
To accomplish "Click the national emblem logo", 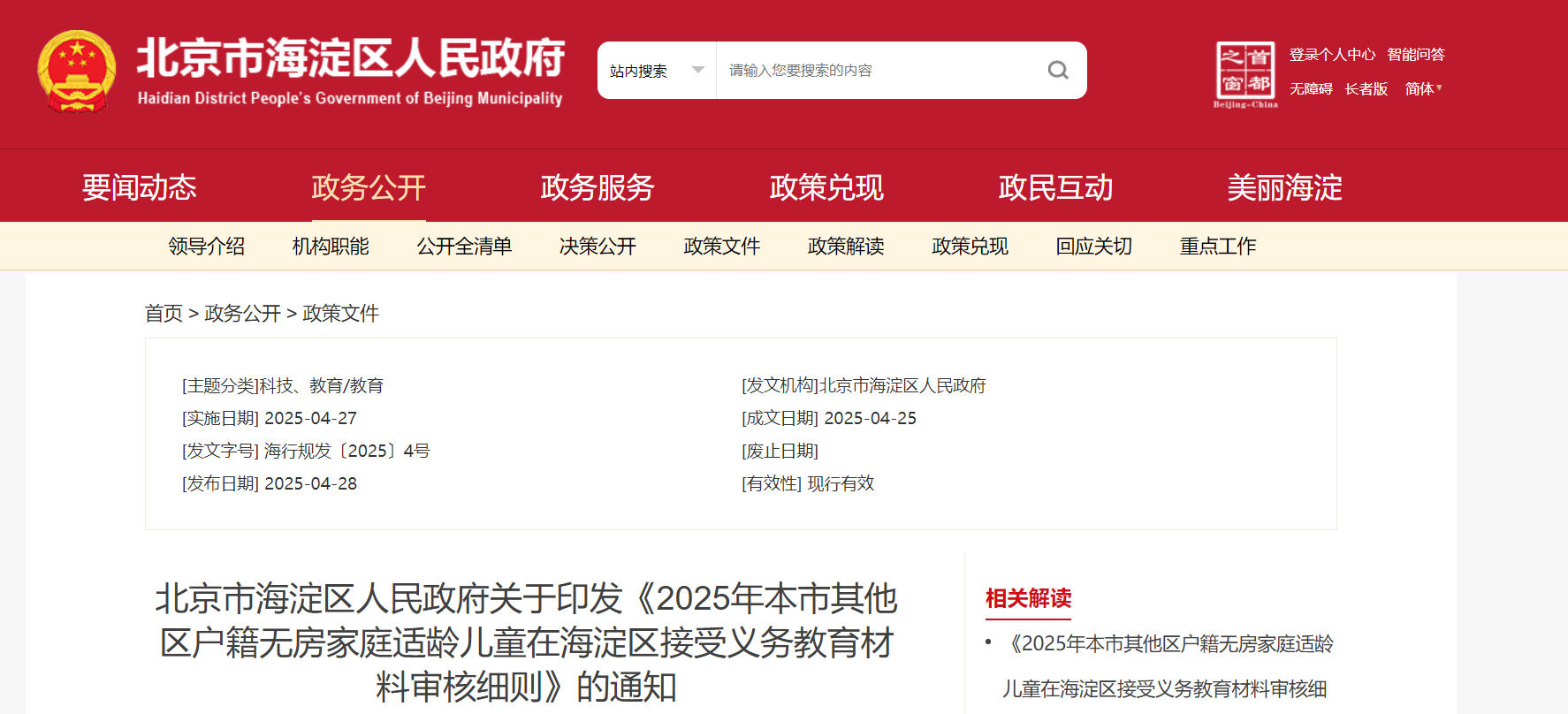I will 76,71.
